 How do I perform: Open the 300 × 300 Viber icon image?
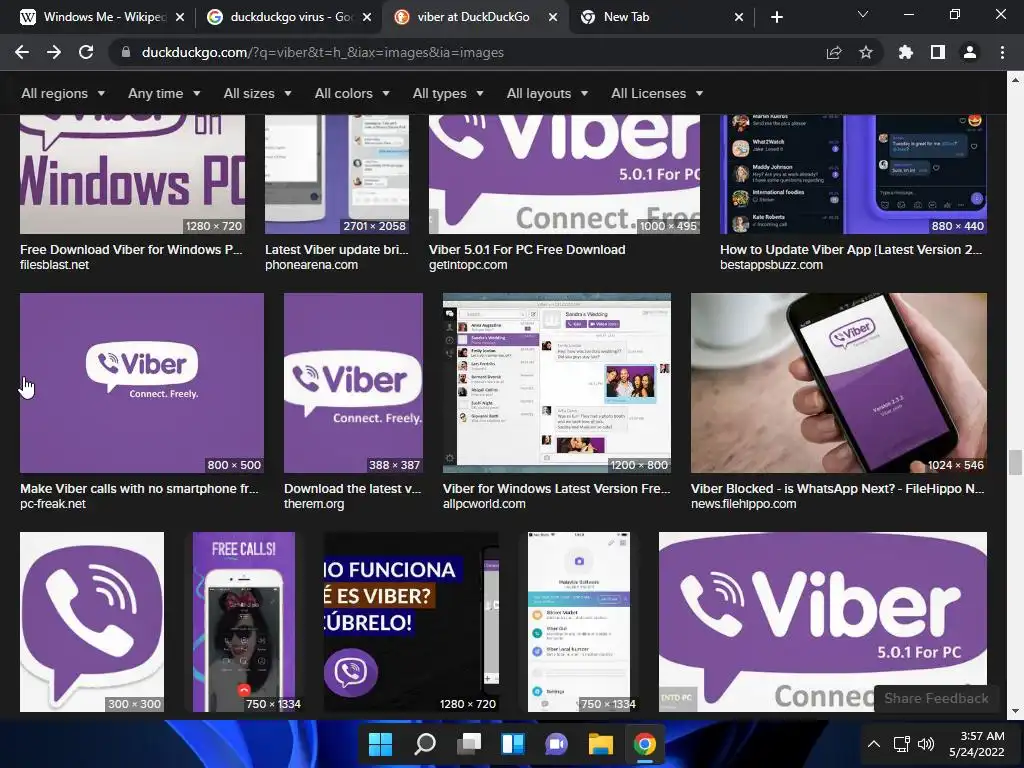[x=92, y=622]
